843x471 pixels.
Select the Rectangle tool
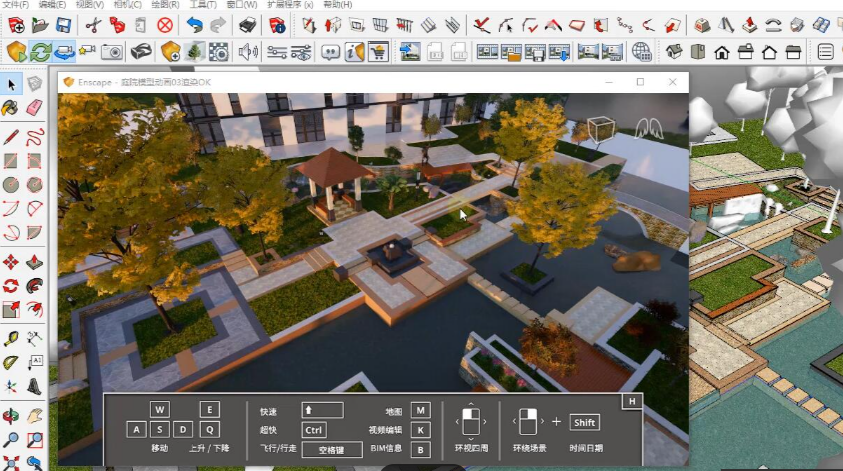11,161
